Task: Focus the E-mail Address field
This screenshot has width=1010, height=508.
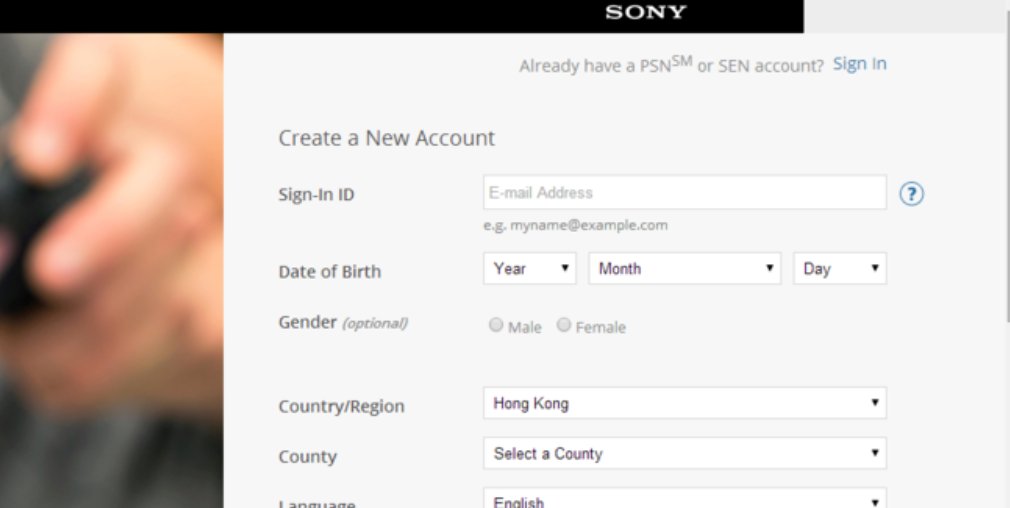Action: click(x=685, y=193)
